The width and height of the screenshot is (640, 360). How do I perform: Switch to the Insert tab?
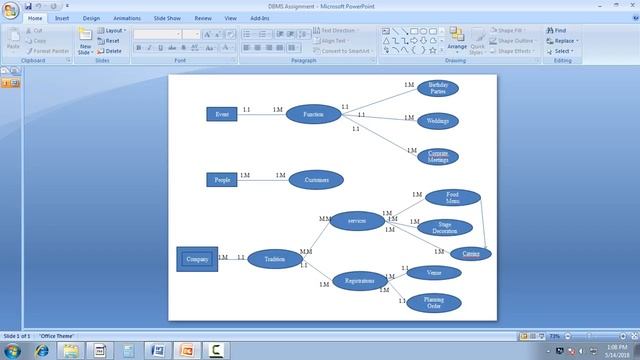[62, 18]
